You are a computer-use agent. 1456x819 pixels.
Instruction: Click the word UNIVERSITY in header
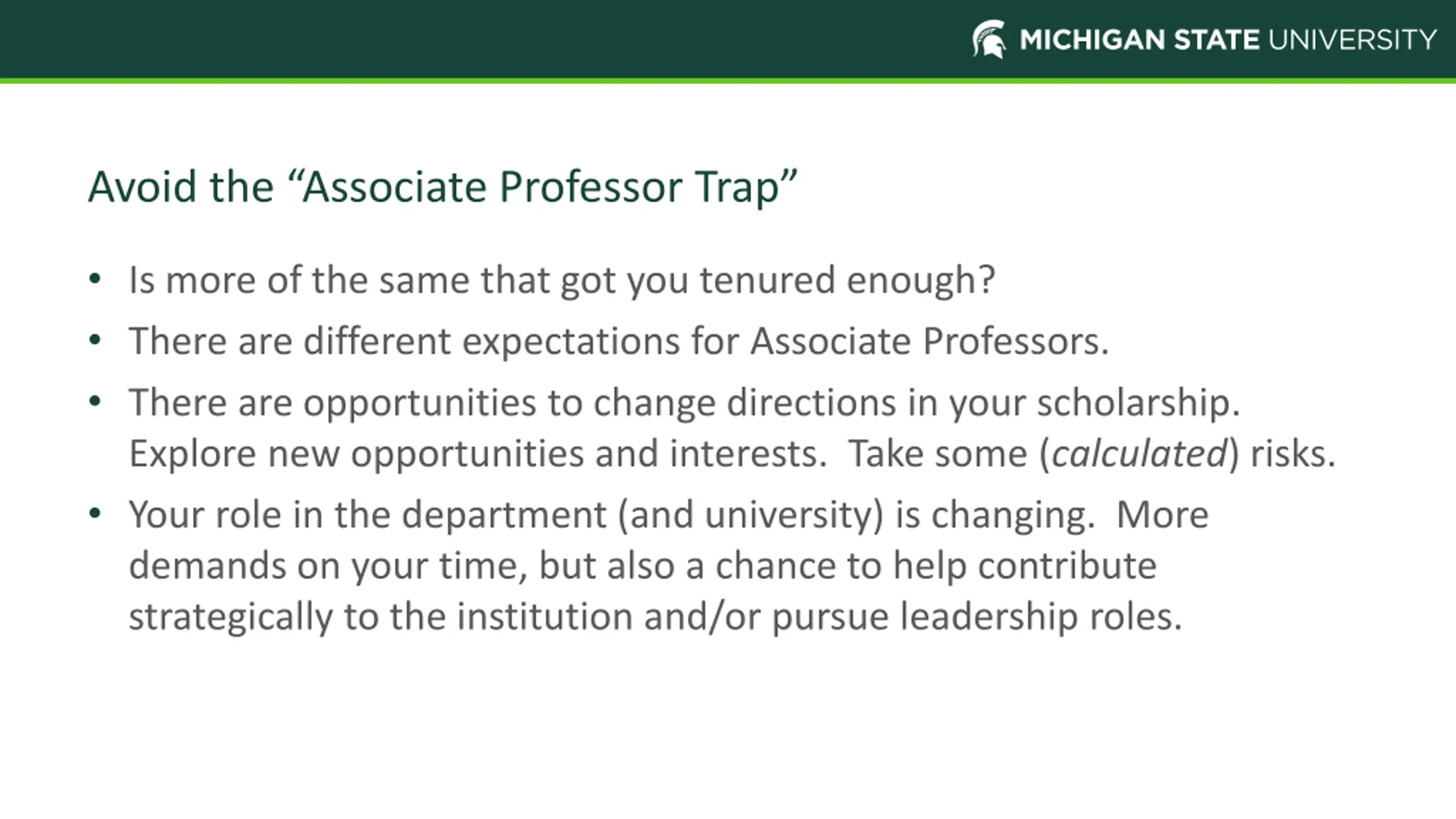pyautogui.click(x=1352, y=40)
